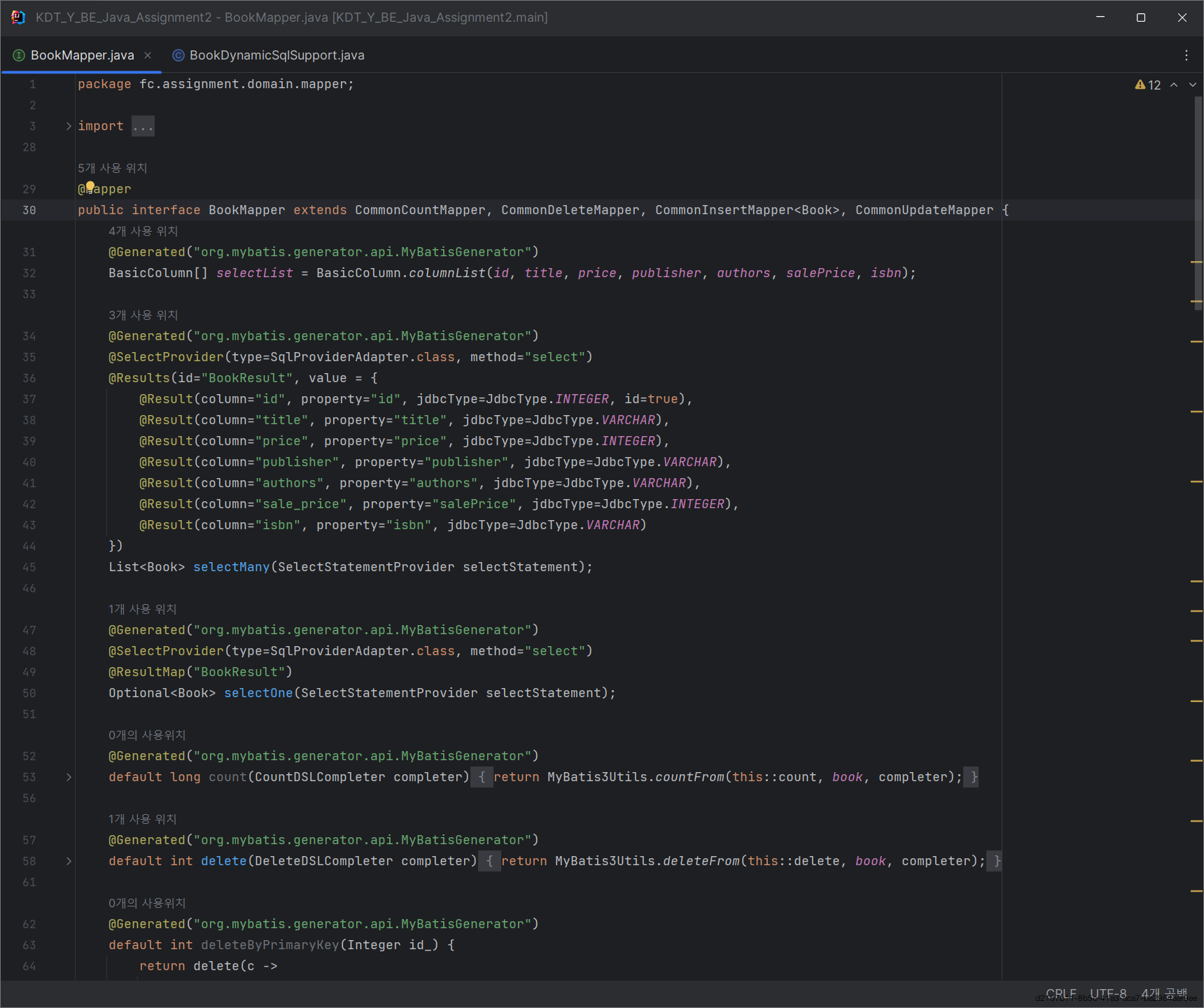Viewport: 1204px width, 1008px height.
Task: Switch to the BookMapper.java tab
Action: [82, 55]
